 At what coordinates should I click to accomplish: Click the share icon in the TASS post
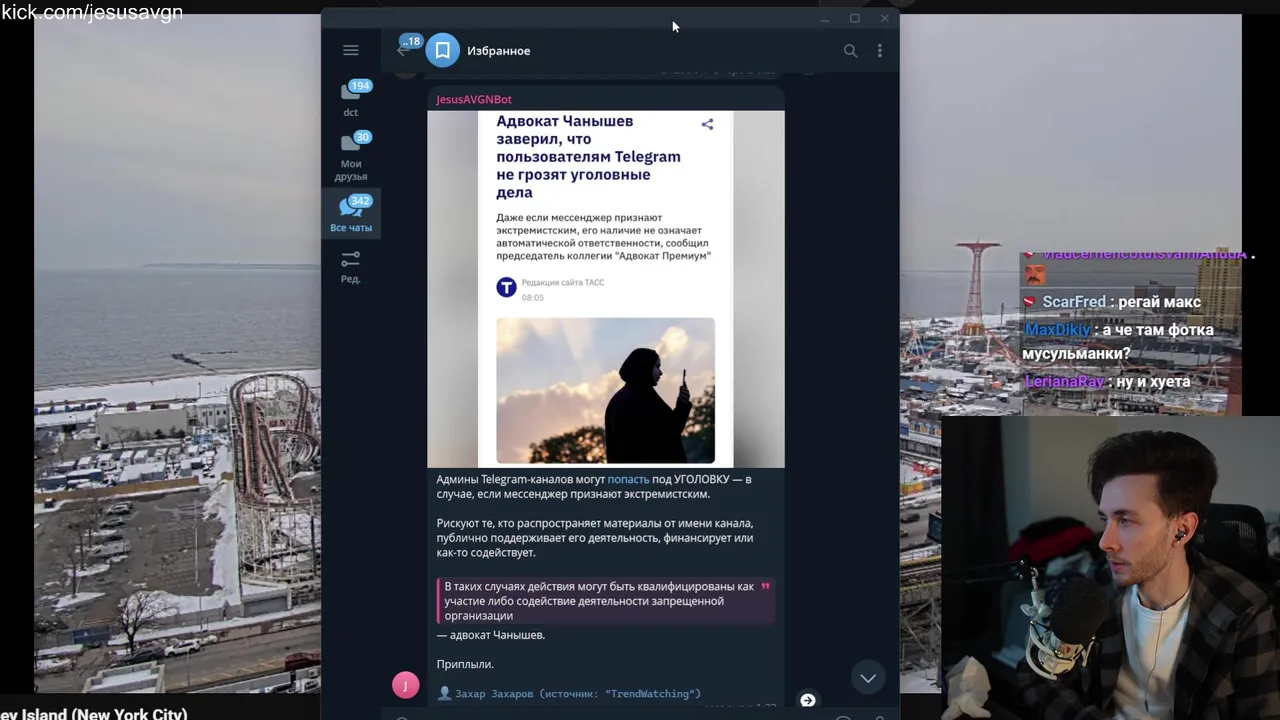click(x=707, y=124)
